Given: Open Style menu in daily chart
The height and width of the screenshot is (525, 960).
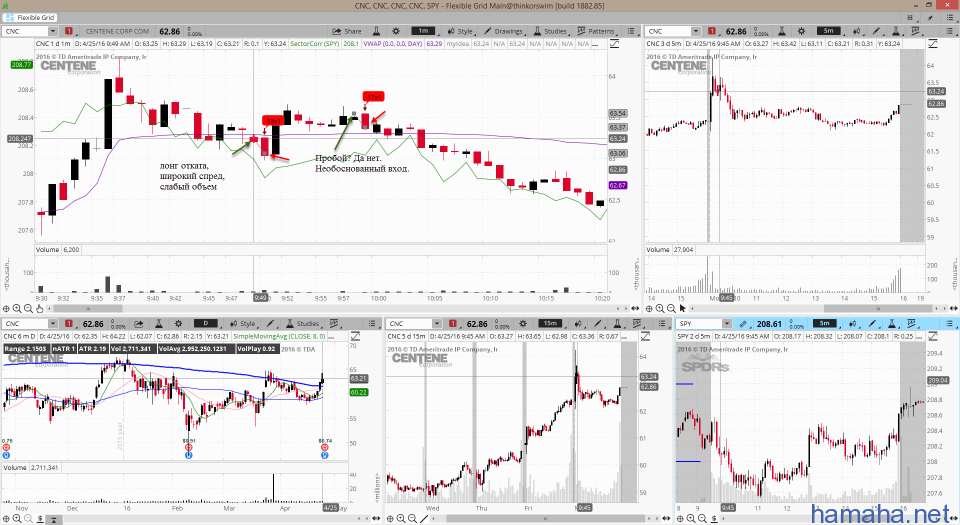Looking at the screenshot, I should pos(242,324).
